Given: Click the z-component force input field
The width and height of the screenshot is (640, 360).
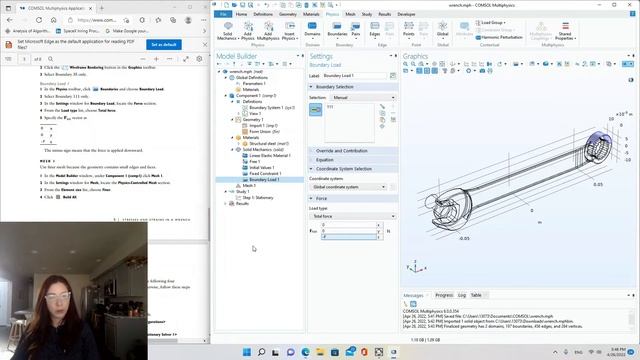Looking at the screenshot, I should pyautogui.click(x=349, y=237).
